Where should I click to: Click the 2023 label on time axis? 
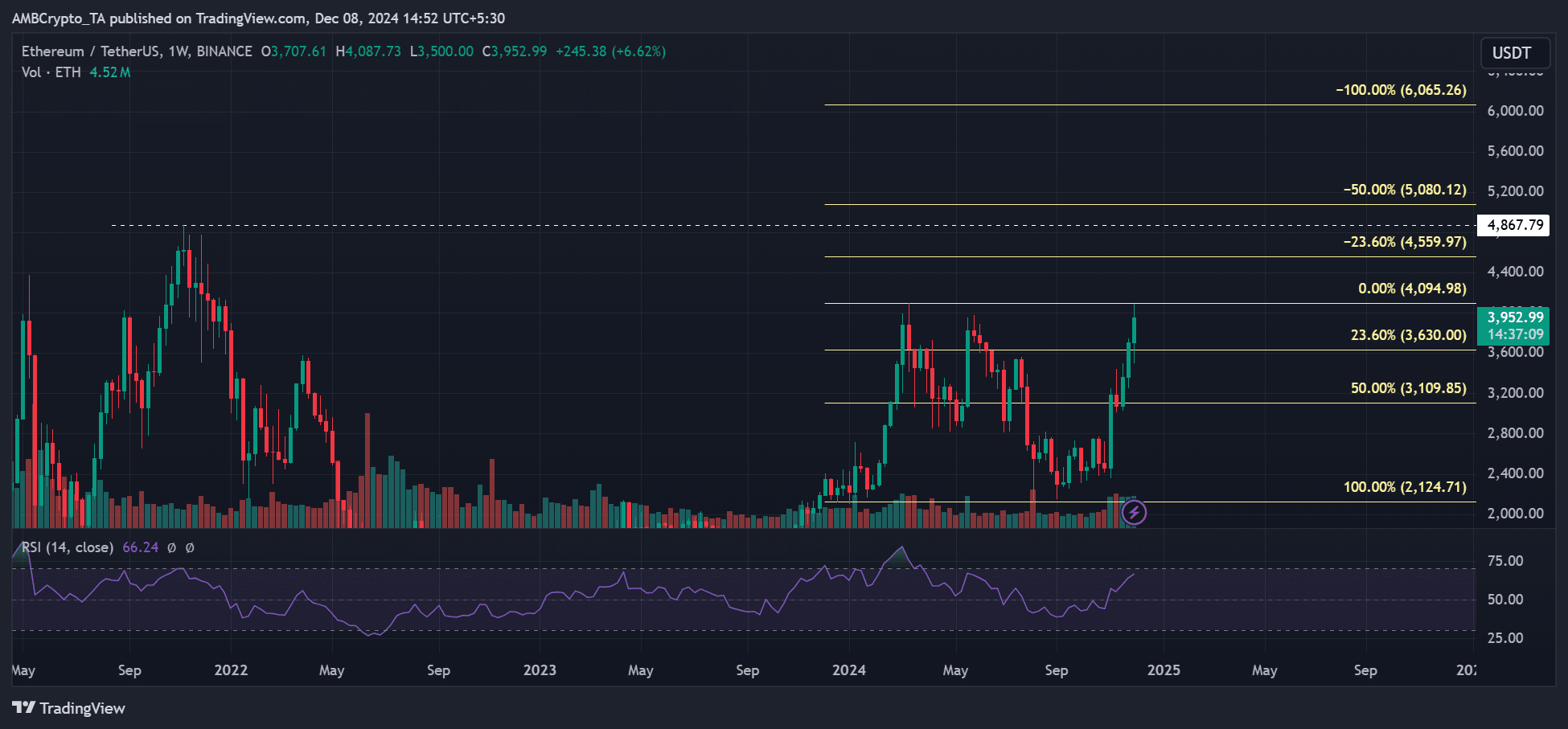pyautogui.click(x=540, y=670)
